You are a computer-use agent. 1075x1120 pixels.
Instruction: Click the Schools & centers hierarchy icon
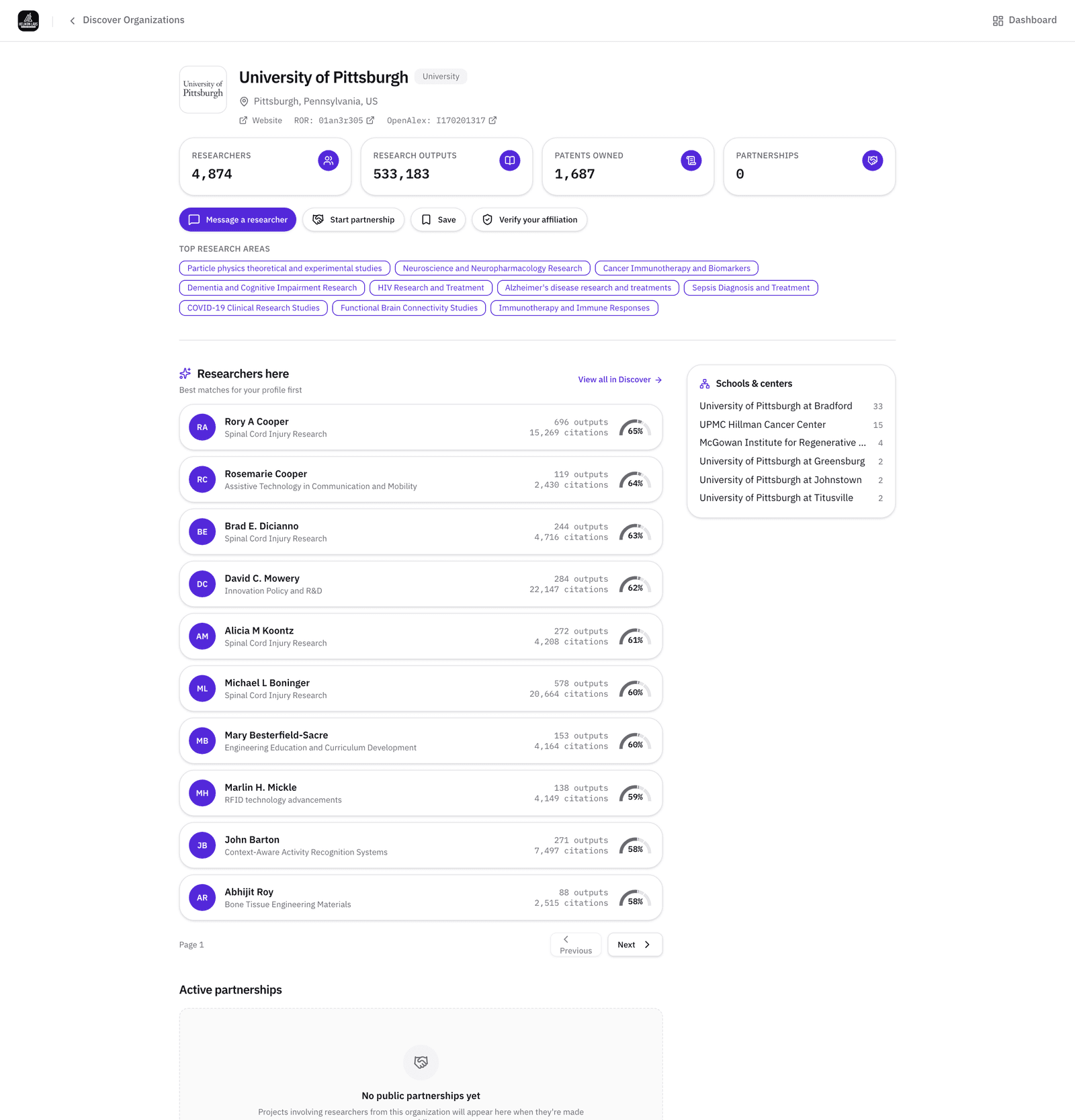pos(705,384)
